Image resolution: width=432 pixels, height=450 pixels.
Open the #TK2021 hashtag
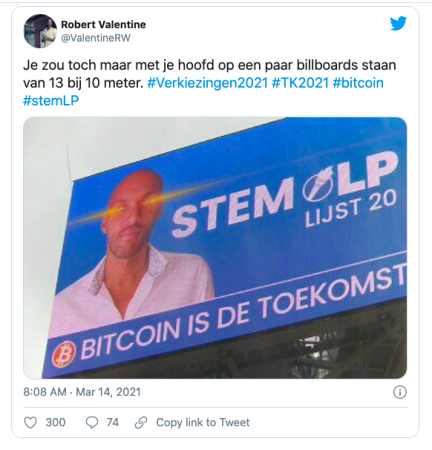coord(300,83)
